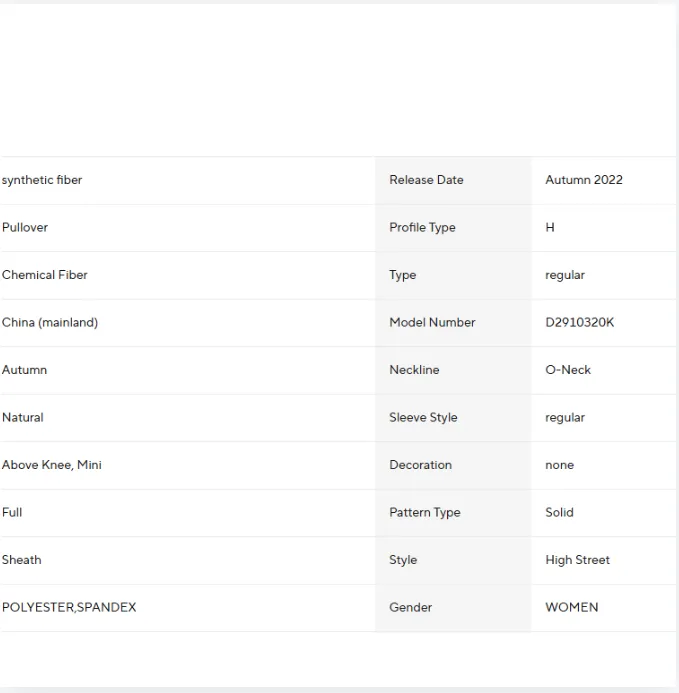Select the Pullover value

pos(25,228)
